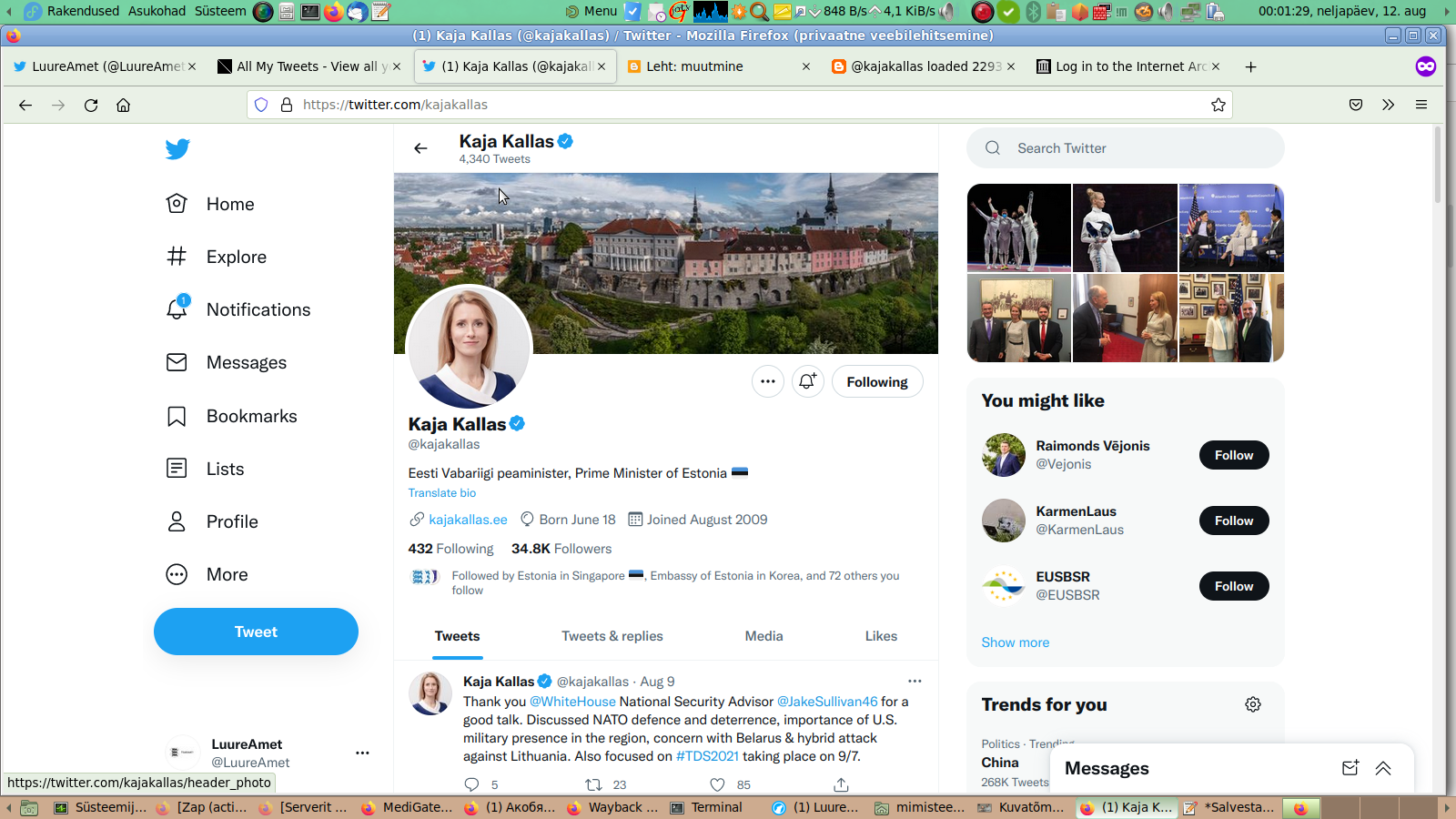Follow KarmenLaus
The image size is (1456, 819).
pyautogui.click(x=1234, y=521)
